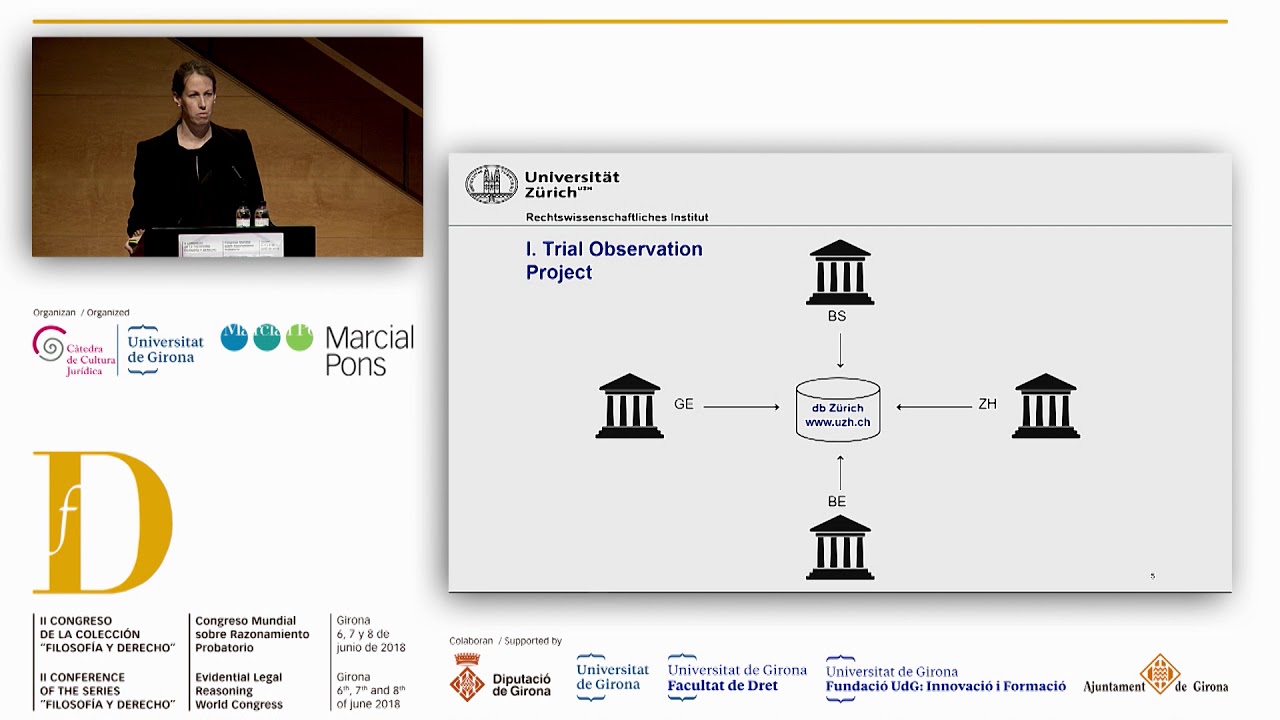Click the large golden fD logo
Screen dimensions: 1280x720
(x=103, y=522)
